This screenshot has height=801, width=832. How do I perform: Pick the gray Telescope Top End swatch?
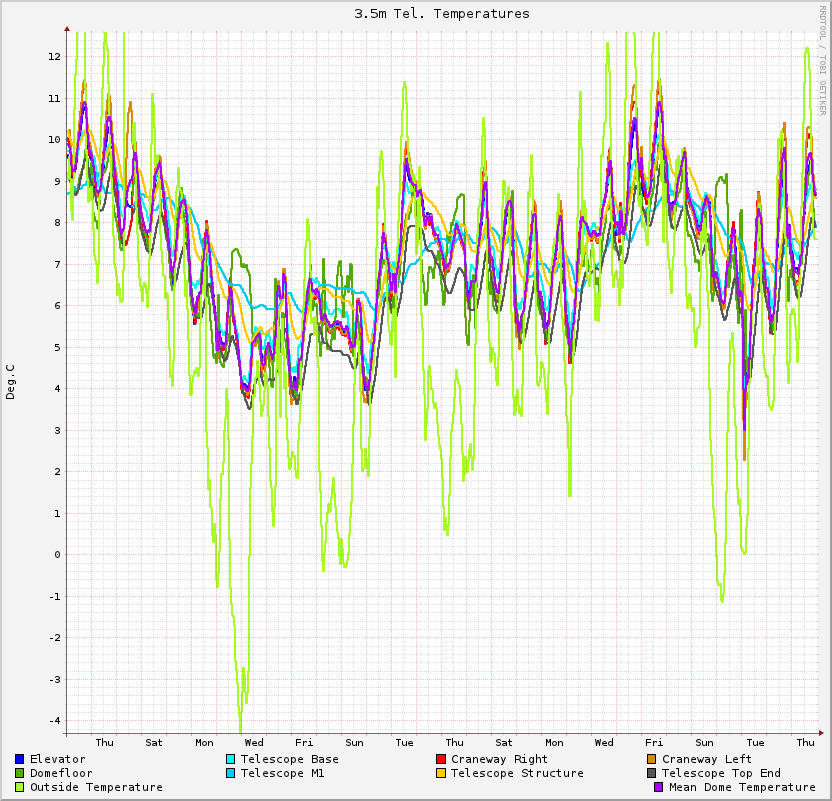[x=652, y=773]
